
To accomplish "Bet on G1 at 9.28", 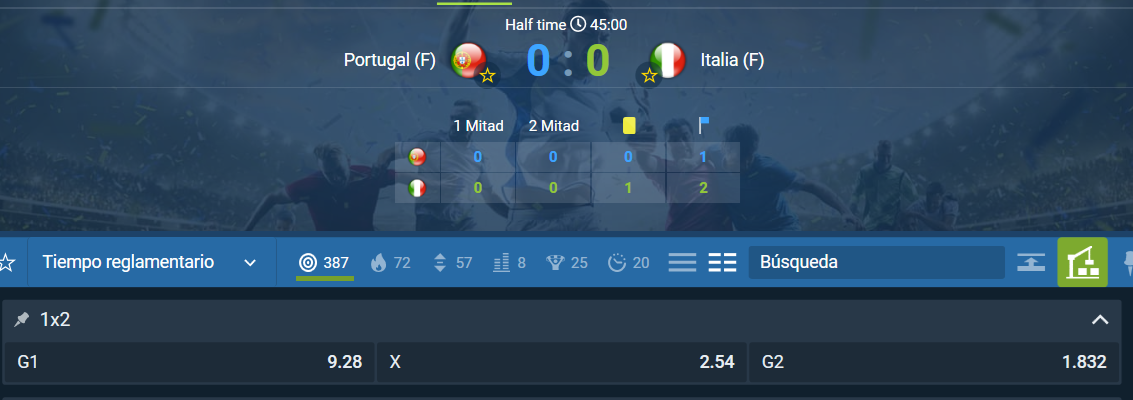I will 189,362.
